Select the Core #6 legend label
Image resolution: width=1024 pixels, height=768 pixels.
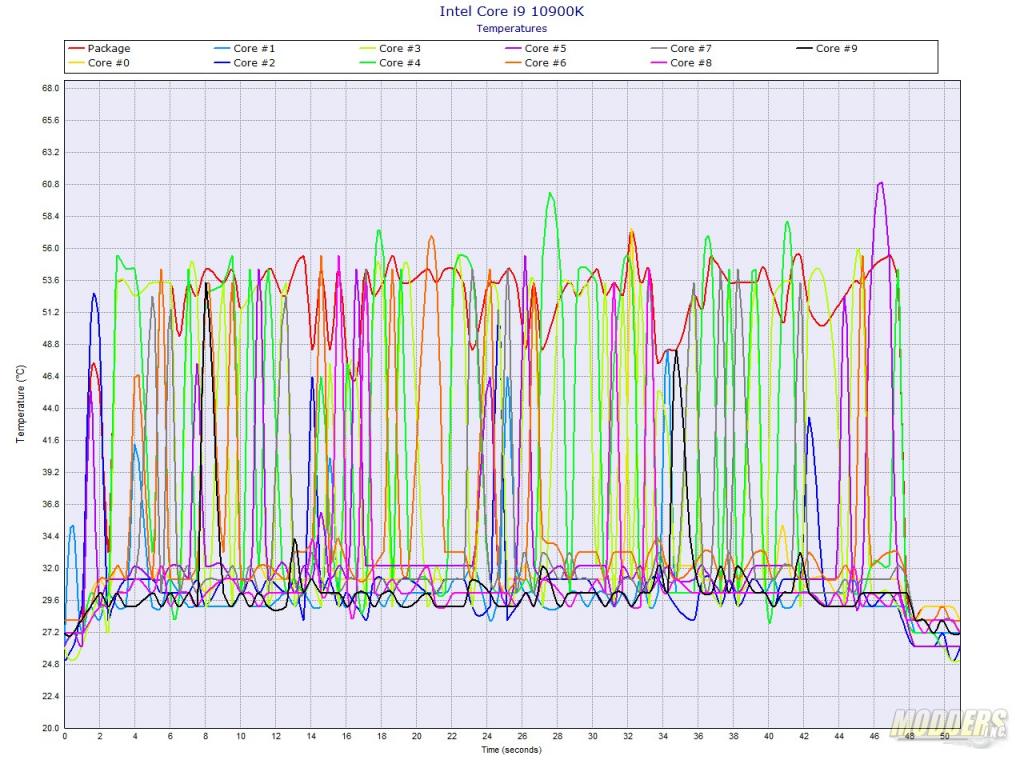coord(545,63)
